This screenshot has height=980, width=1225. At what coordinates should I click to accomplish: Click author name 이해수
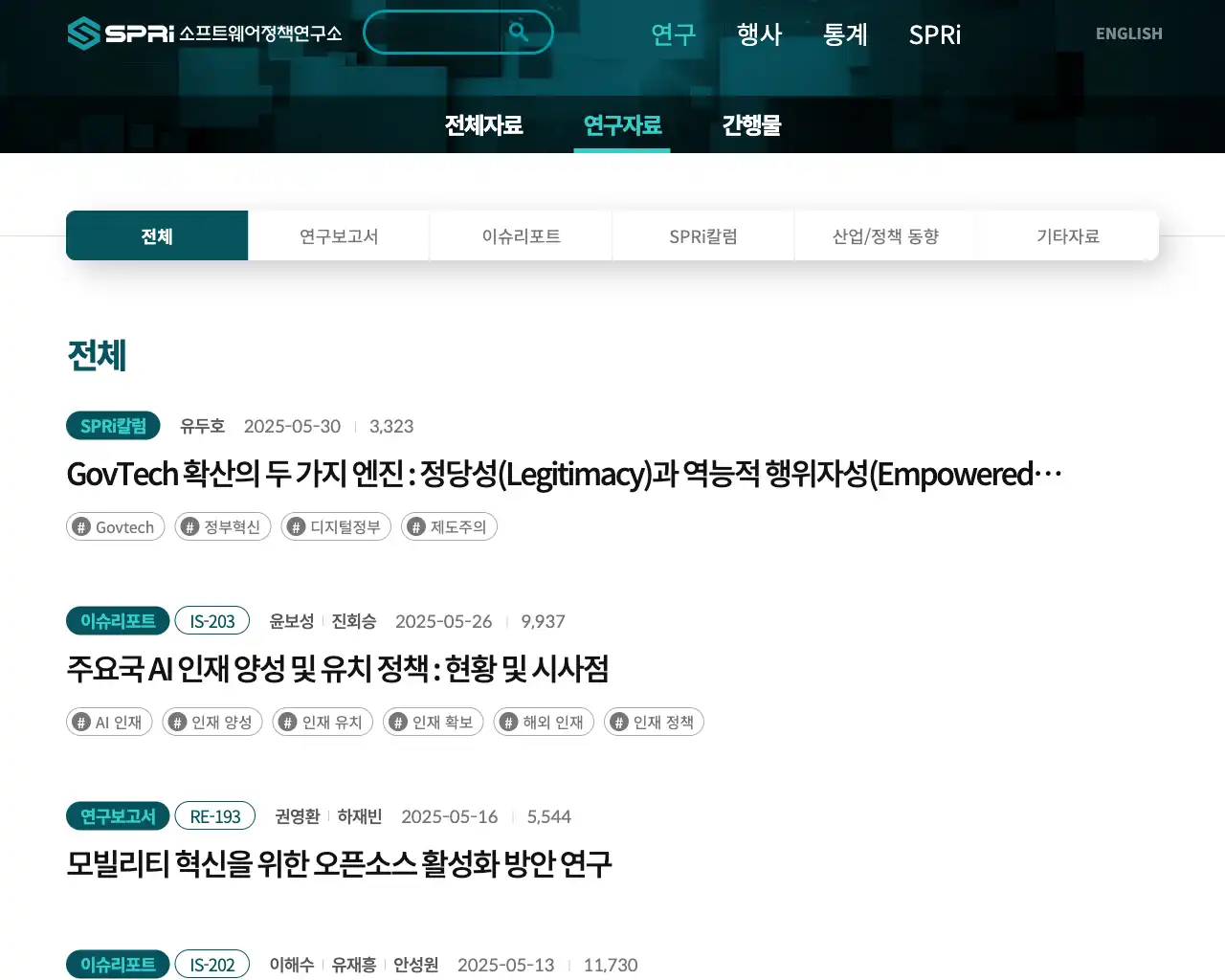coord(292,965)
